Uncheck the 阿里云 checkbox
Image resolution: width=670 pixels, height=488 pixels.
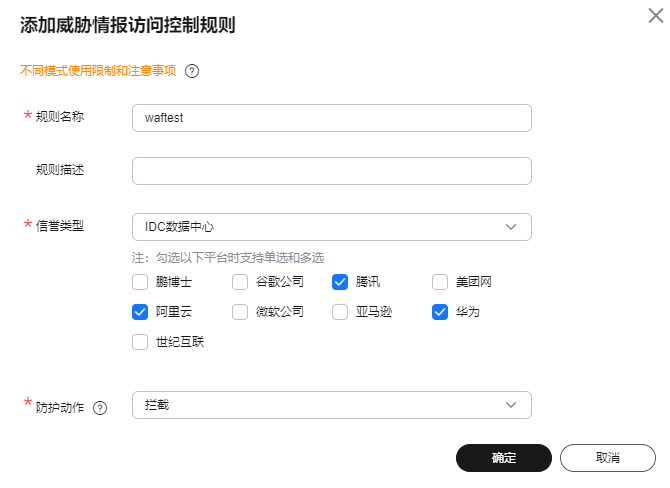(x=140, y=312)
